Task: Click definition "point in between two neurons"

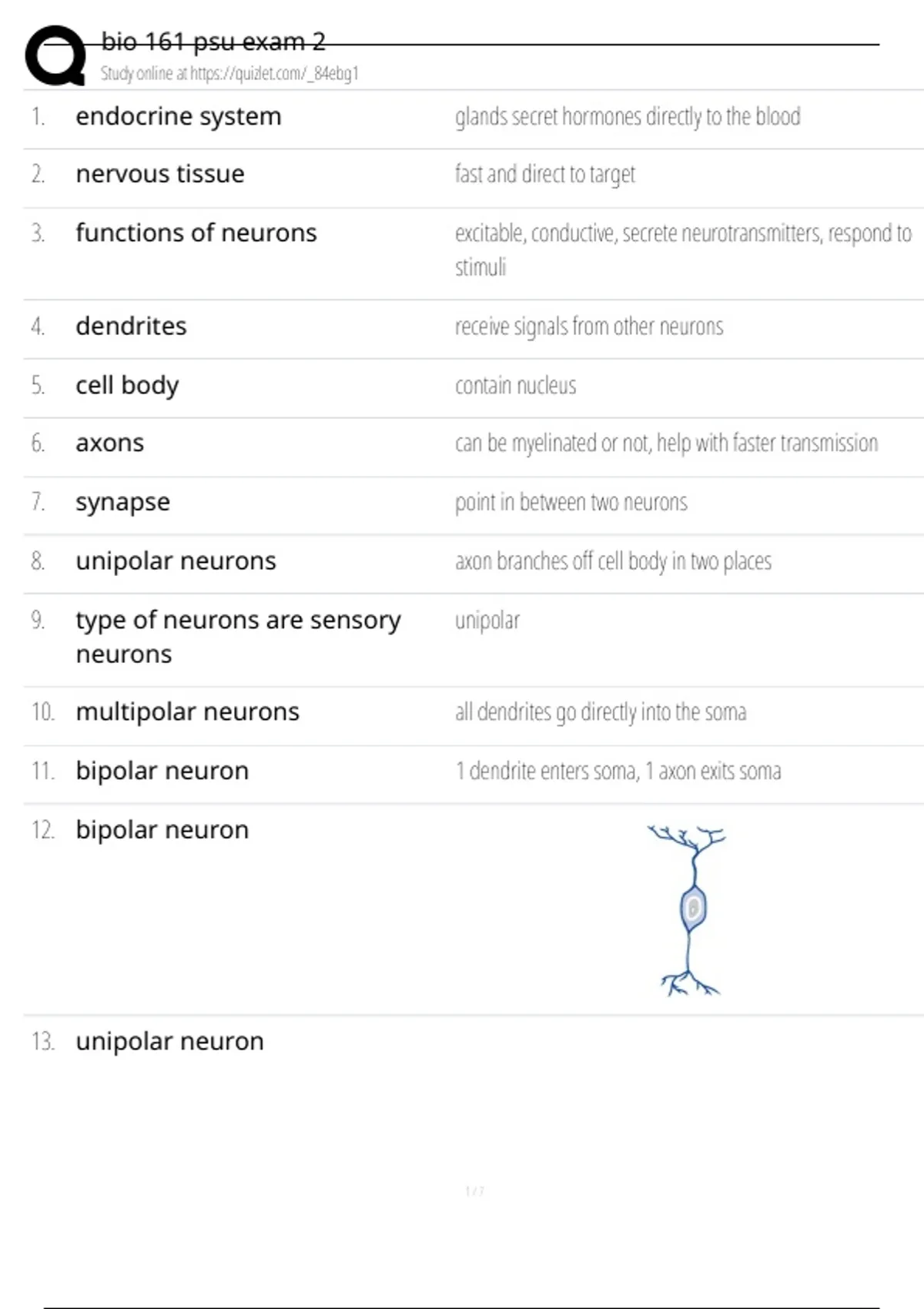Action: tap(571, 503)
